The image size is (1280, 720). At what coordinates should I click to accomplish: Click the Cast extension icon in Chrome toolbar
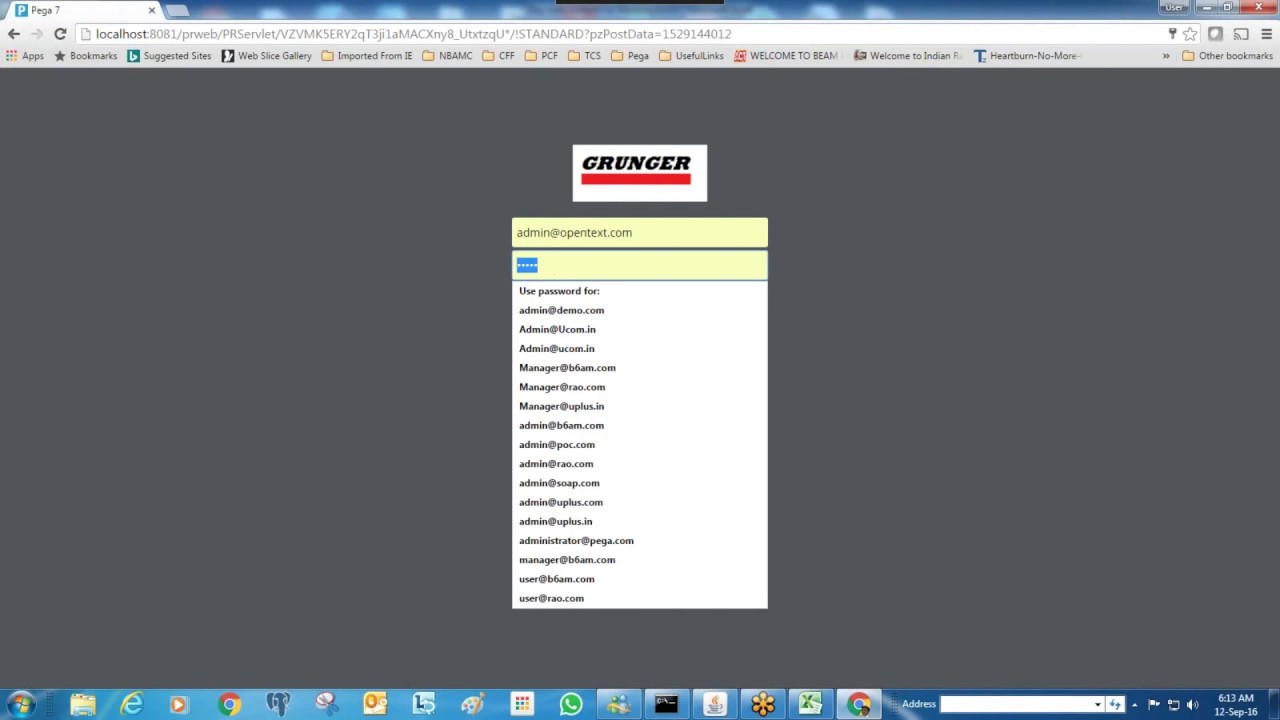(x=1241, y=34)
